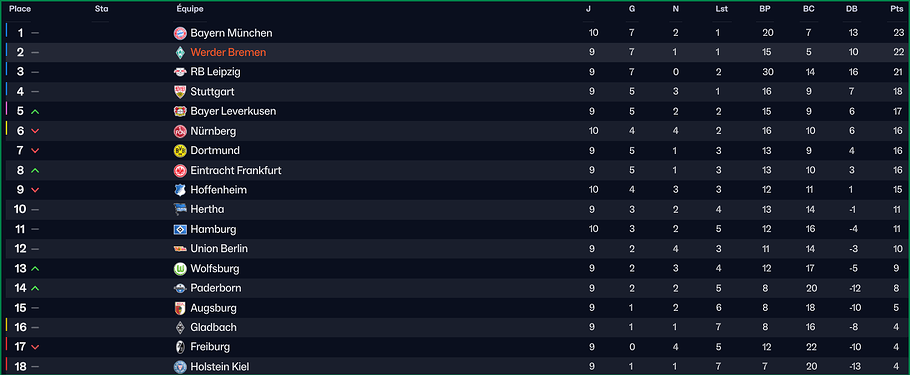Click the Werder Bremen club crest
The width and height of the screenshot is (910, 375).
180,53
